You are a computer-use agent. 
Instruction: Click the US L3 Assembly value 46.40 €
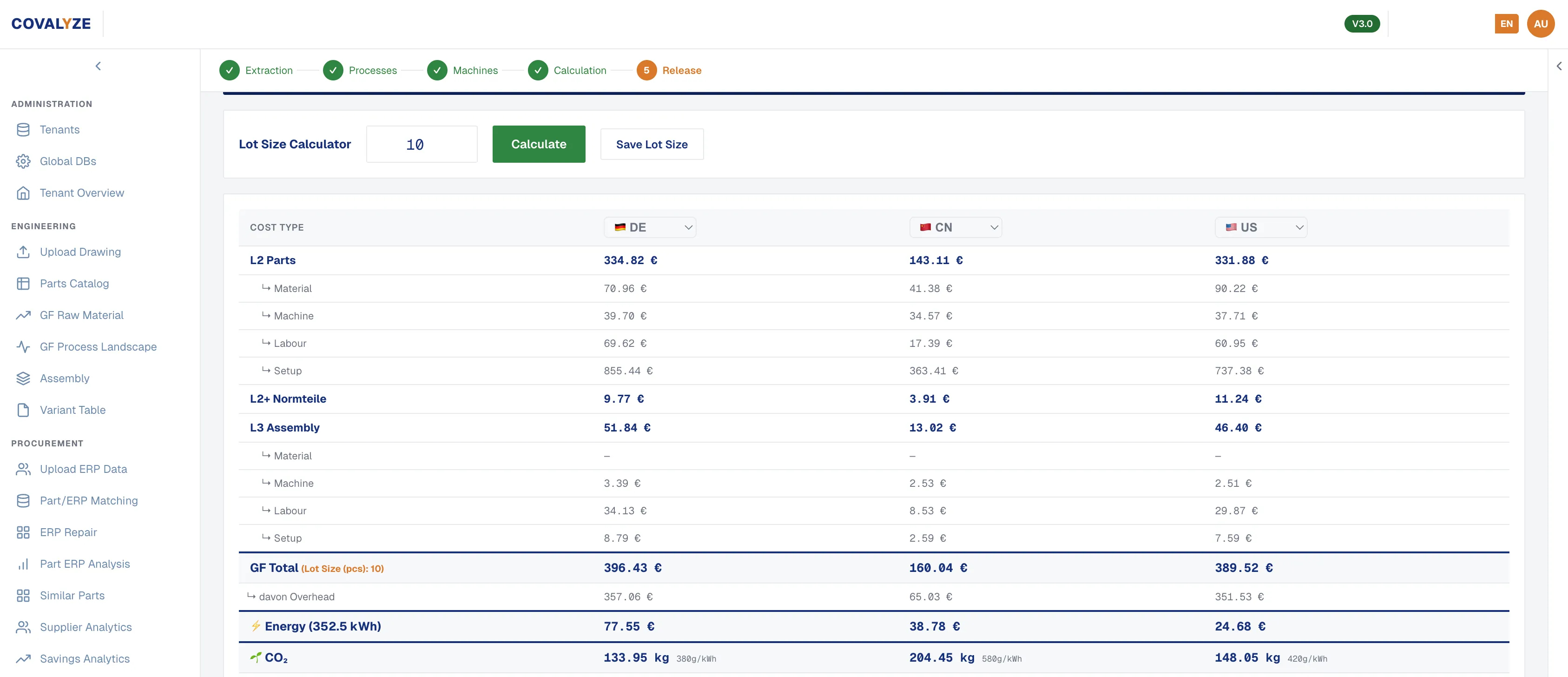coord(1238,428)
